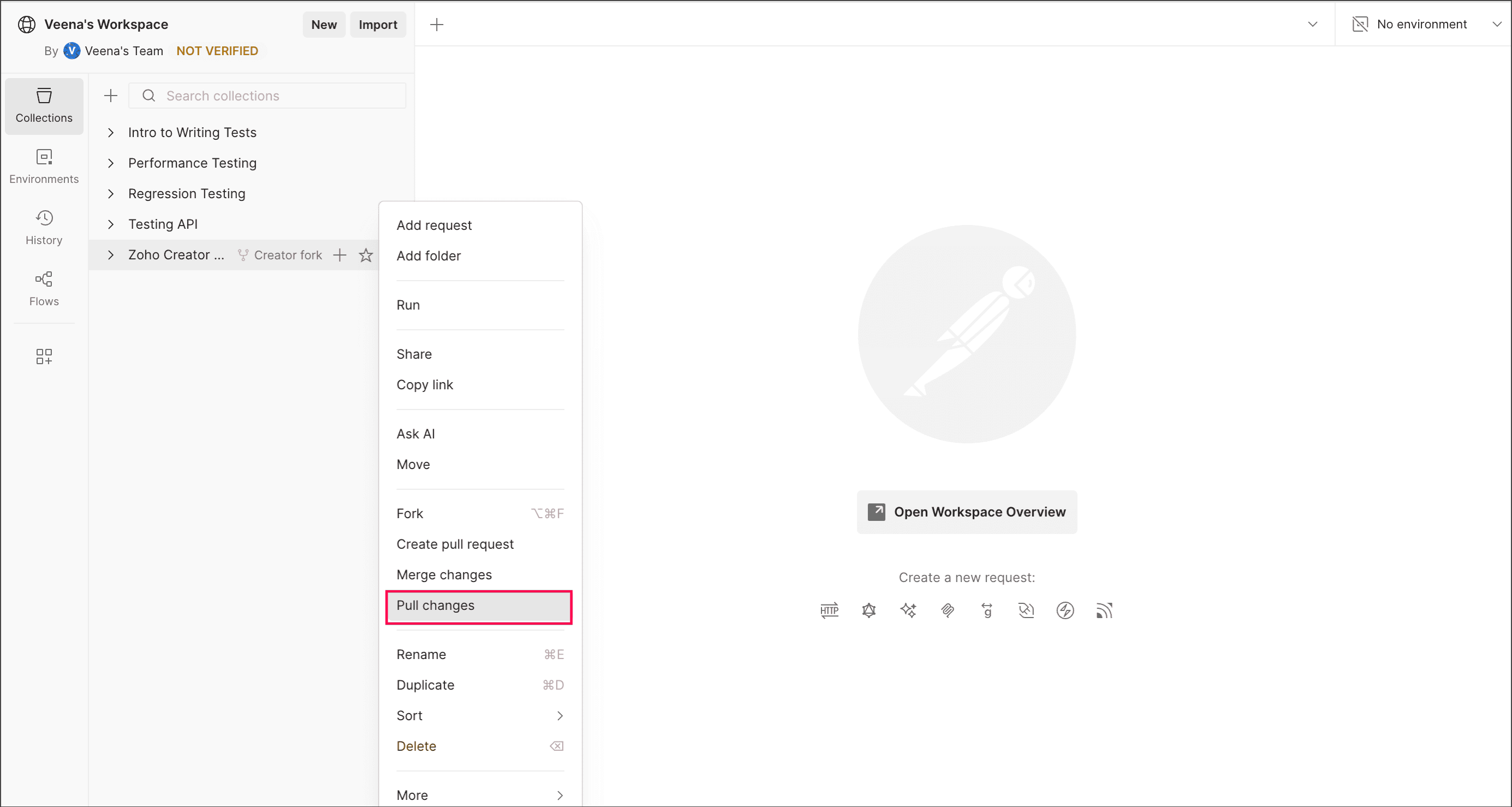This screenshot has height=807, width=1512.
Task: Expand the Performance Testing collection
Action: (x=110, y=163)
